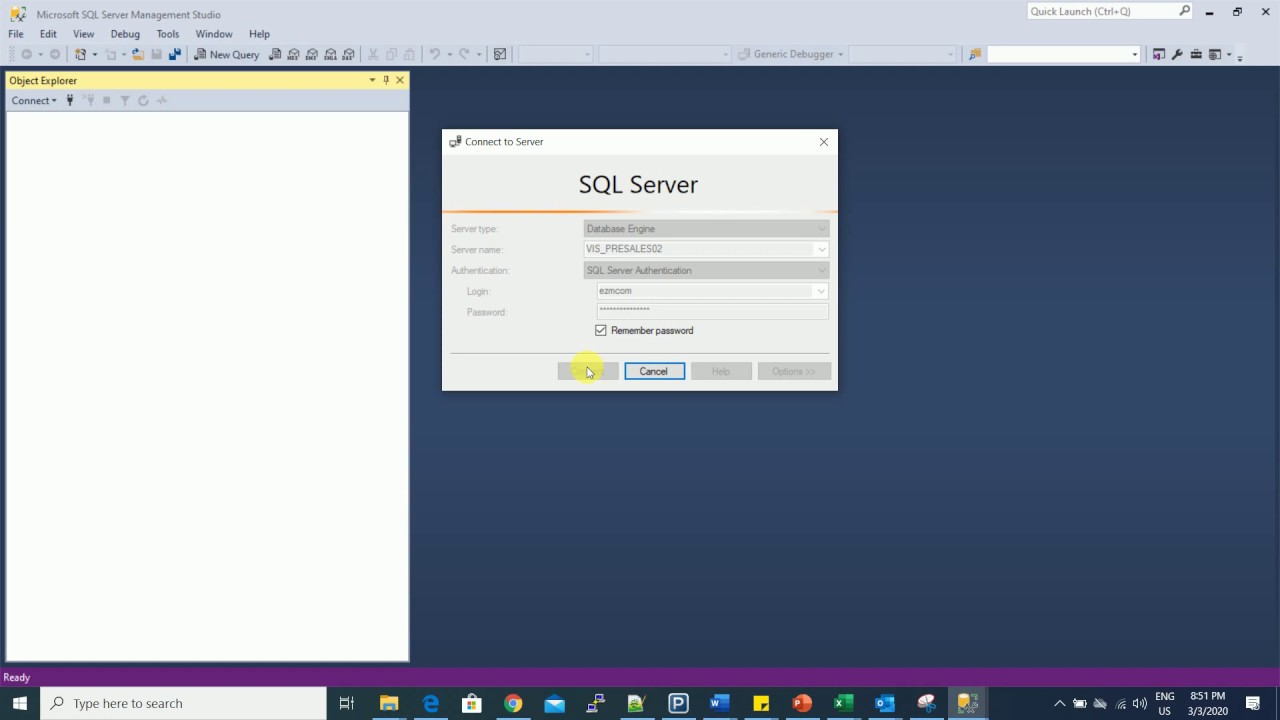Open the File menu

(x=16, y=34)
